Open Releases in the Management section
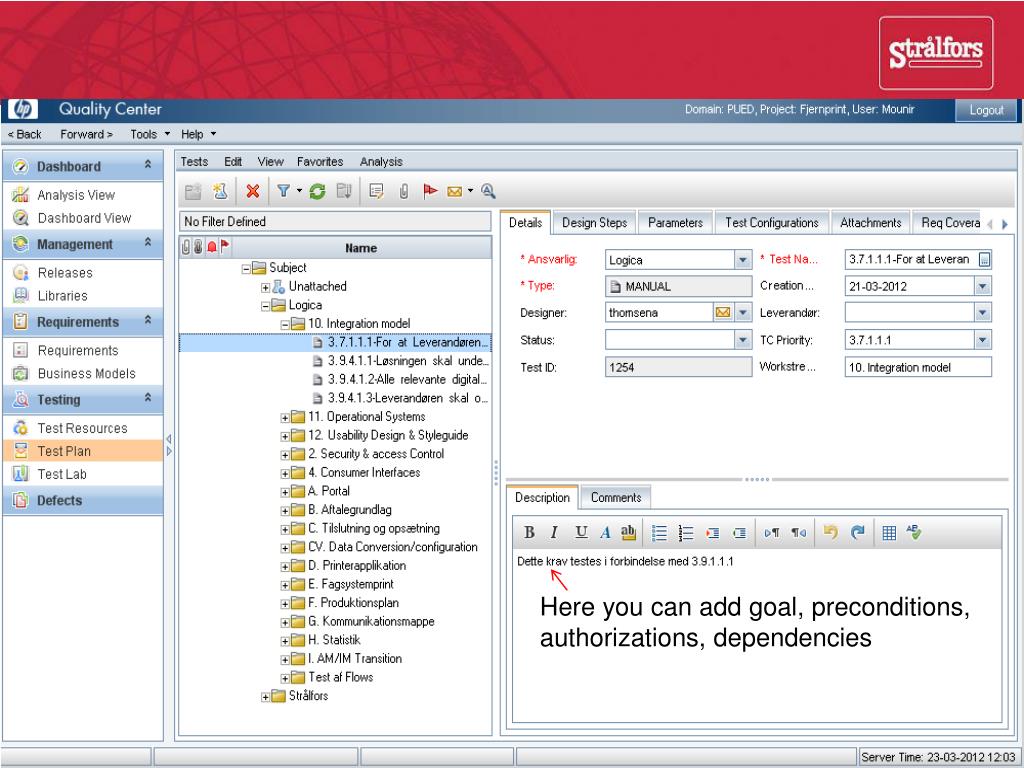 (x=65, y=273)
